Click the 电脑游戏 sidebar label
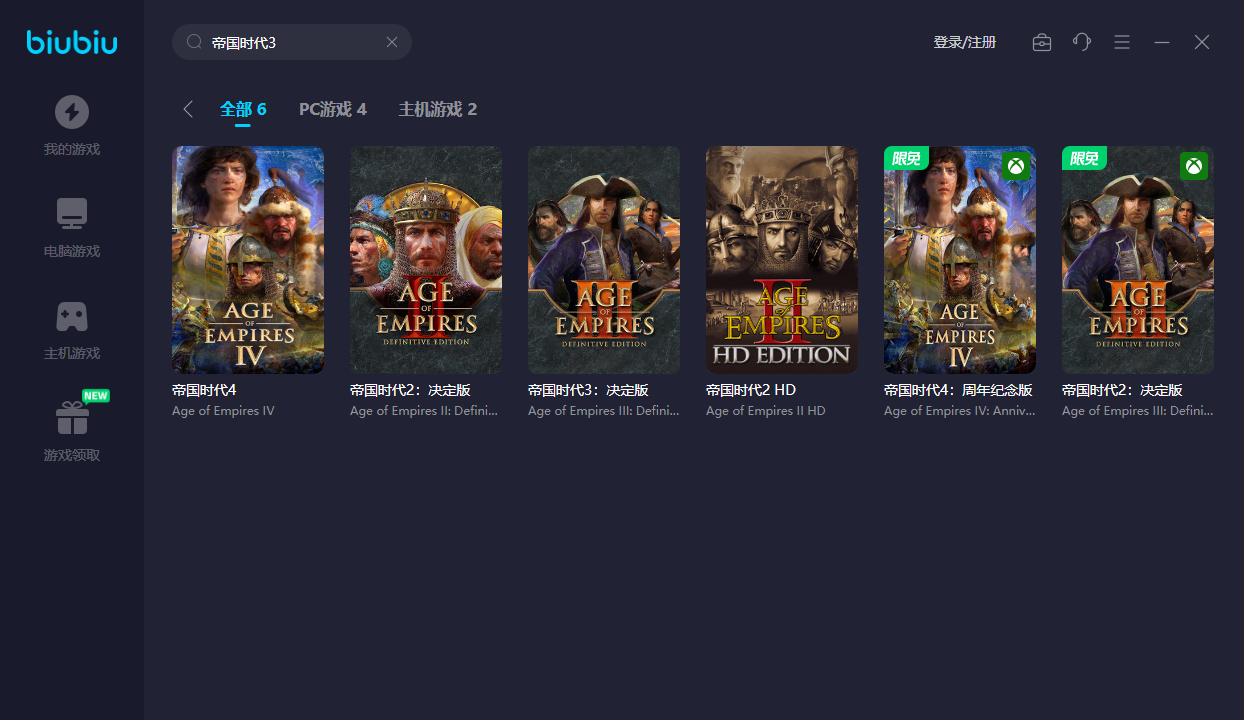Image resolution: width=1244 pixels, height=720 pixels. pos(72,252)
